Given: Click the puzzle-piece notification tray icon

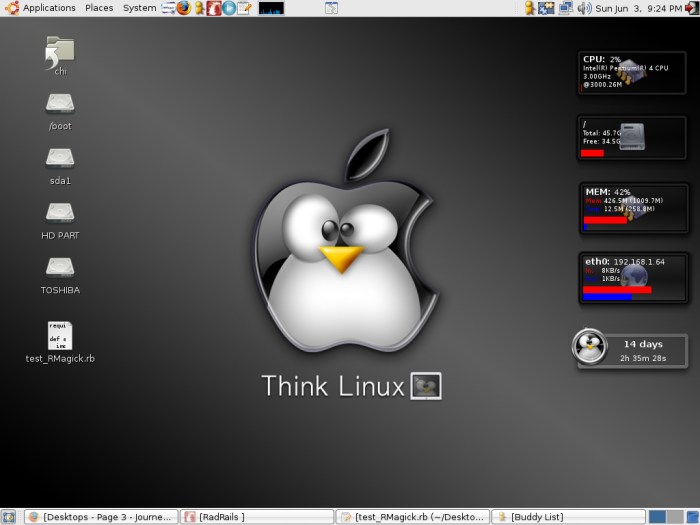Looking at the screenshot, I should [x=546, y=8].
